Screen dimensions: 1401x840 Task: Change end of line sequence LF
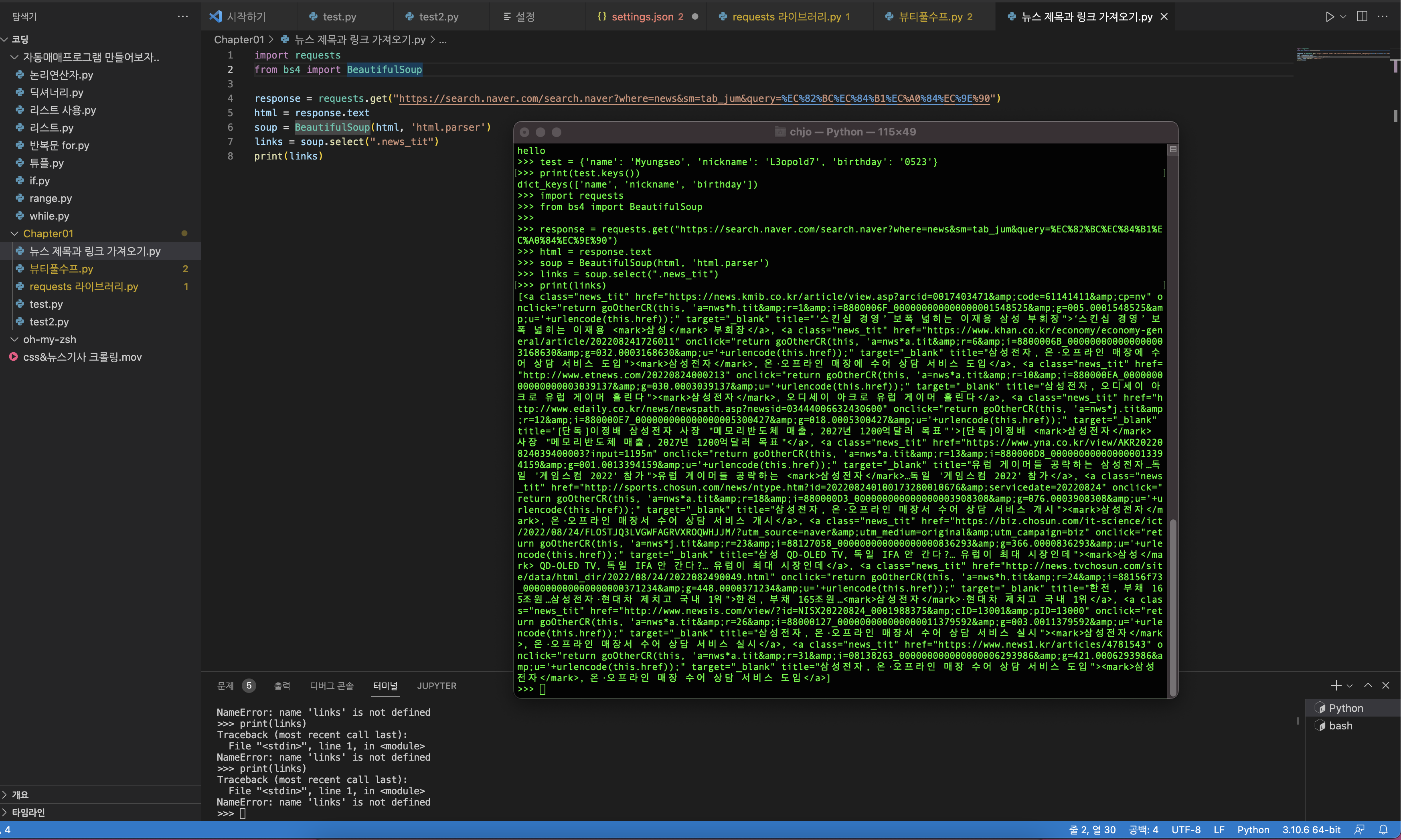pyautogui.click(x=1219, y=830)
